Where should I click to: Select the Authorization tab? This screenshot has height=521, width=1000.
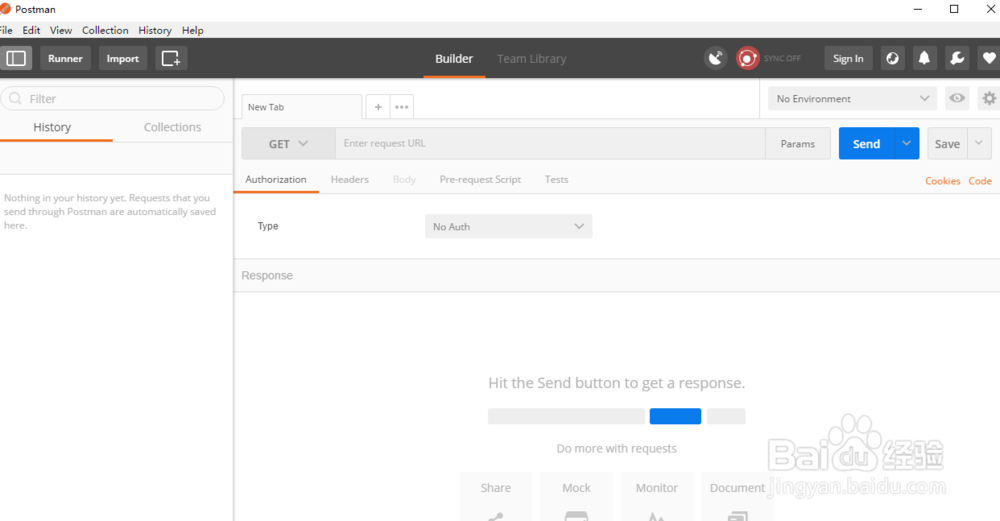276,180
